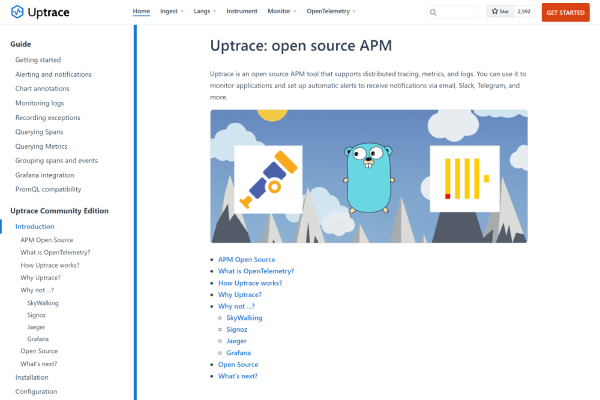Open Querying Spans guide

39,132
